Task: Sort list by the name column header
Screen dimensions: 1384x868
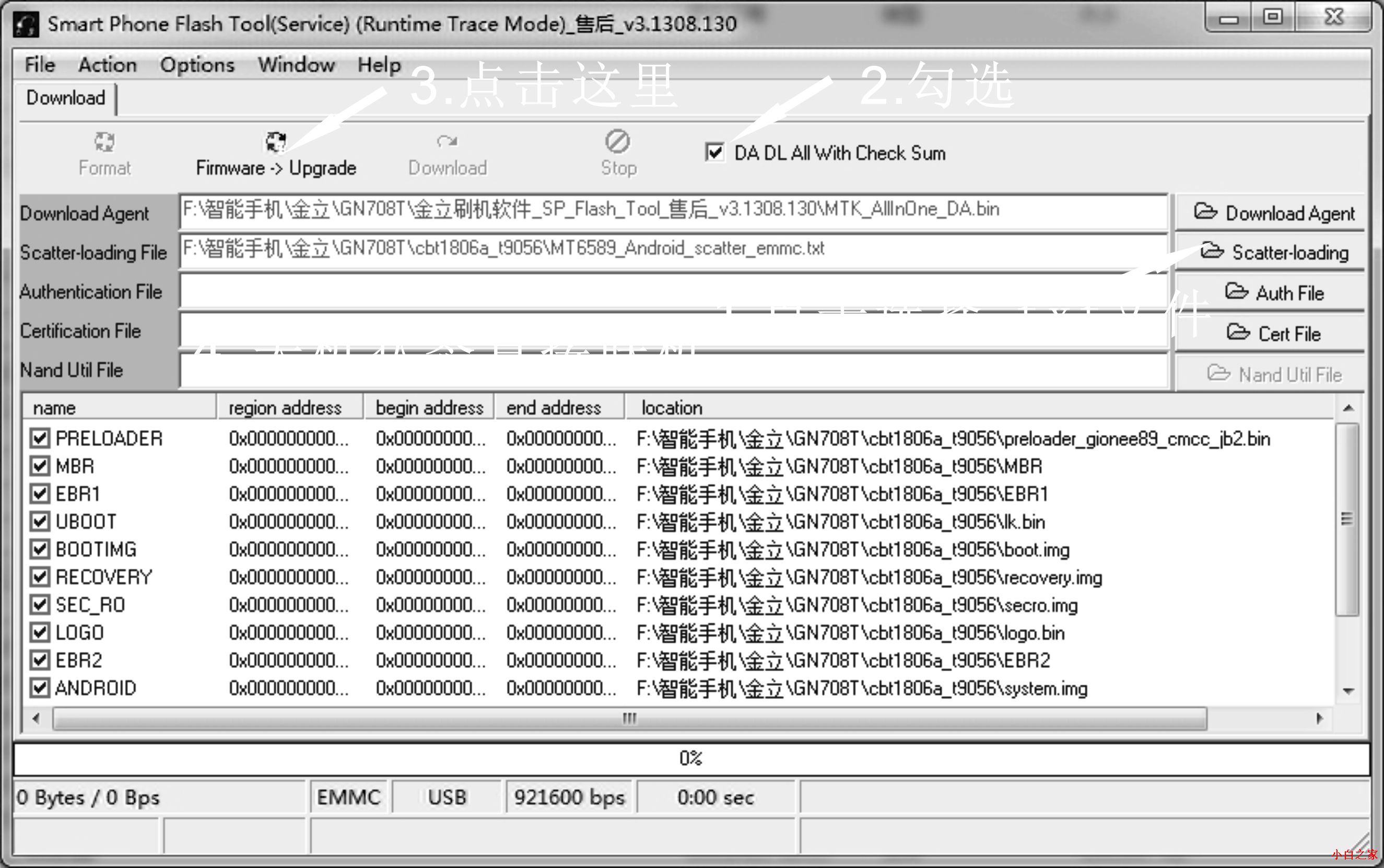Action: pos(120,407)
